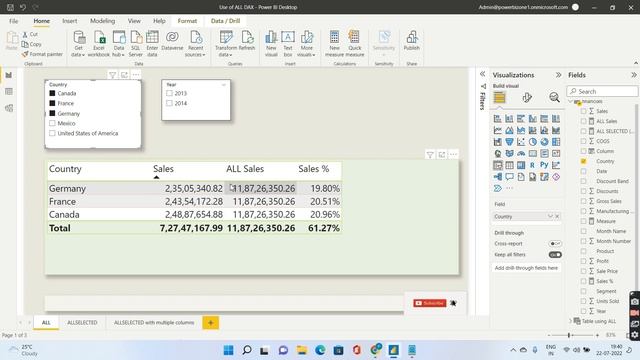Viewport: 640px width, 360px height.
Task: Open the Data hub button
Action: [119, 43]
